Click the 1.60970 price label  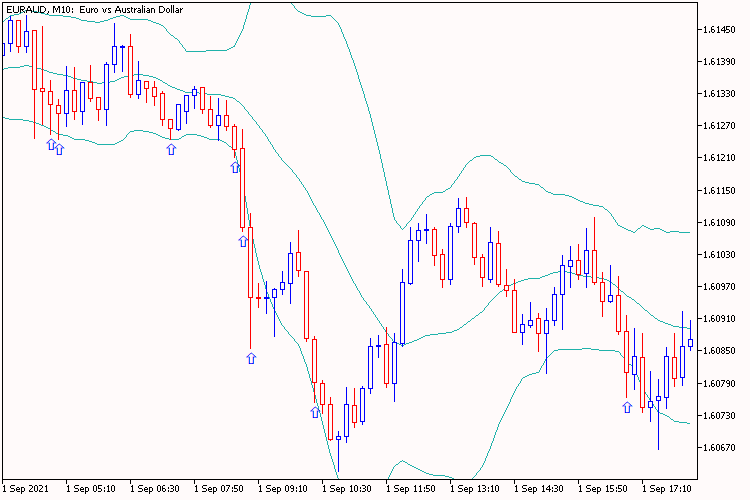click(x=719, y=287)
